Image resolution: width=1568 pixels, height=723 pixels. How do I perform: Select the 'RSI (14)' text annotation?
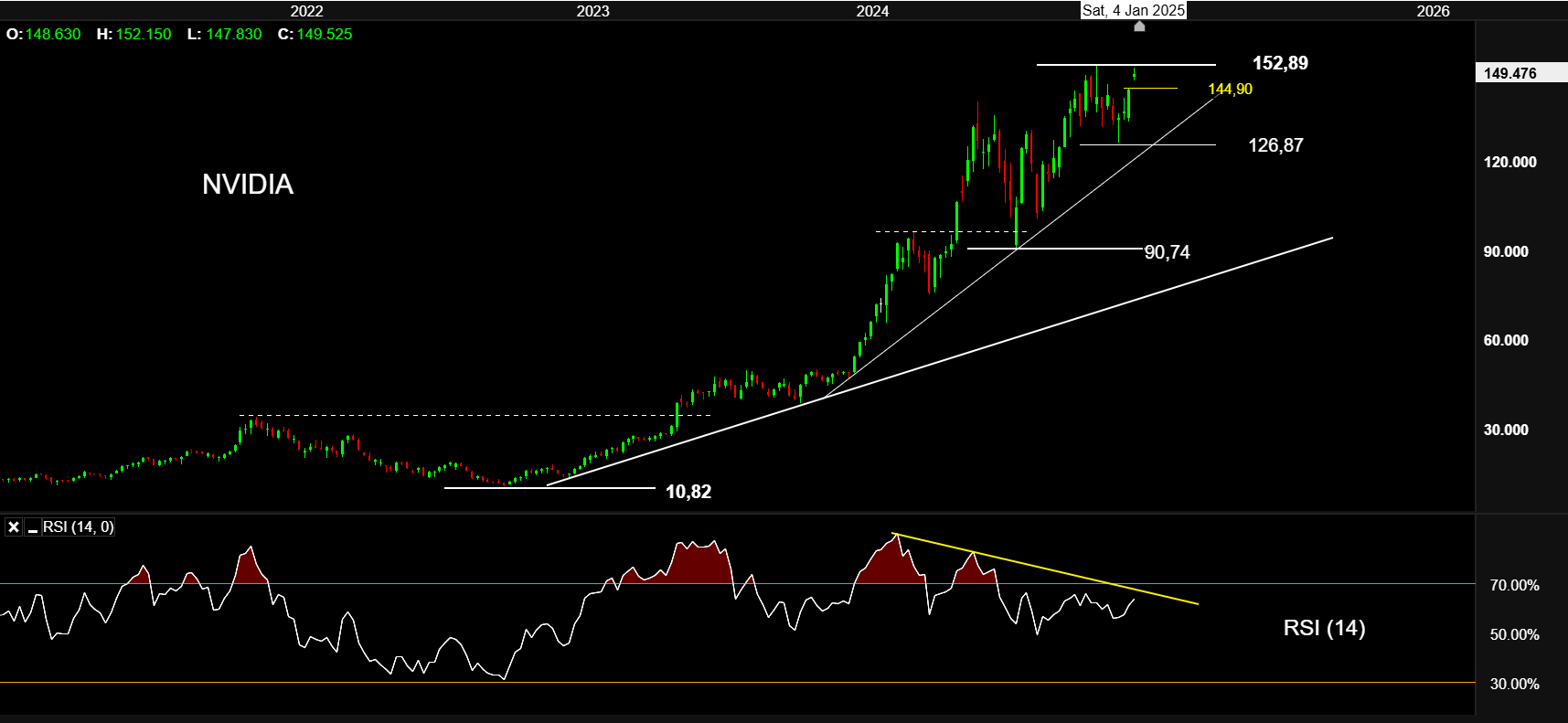(1325, 628)
